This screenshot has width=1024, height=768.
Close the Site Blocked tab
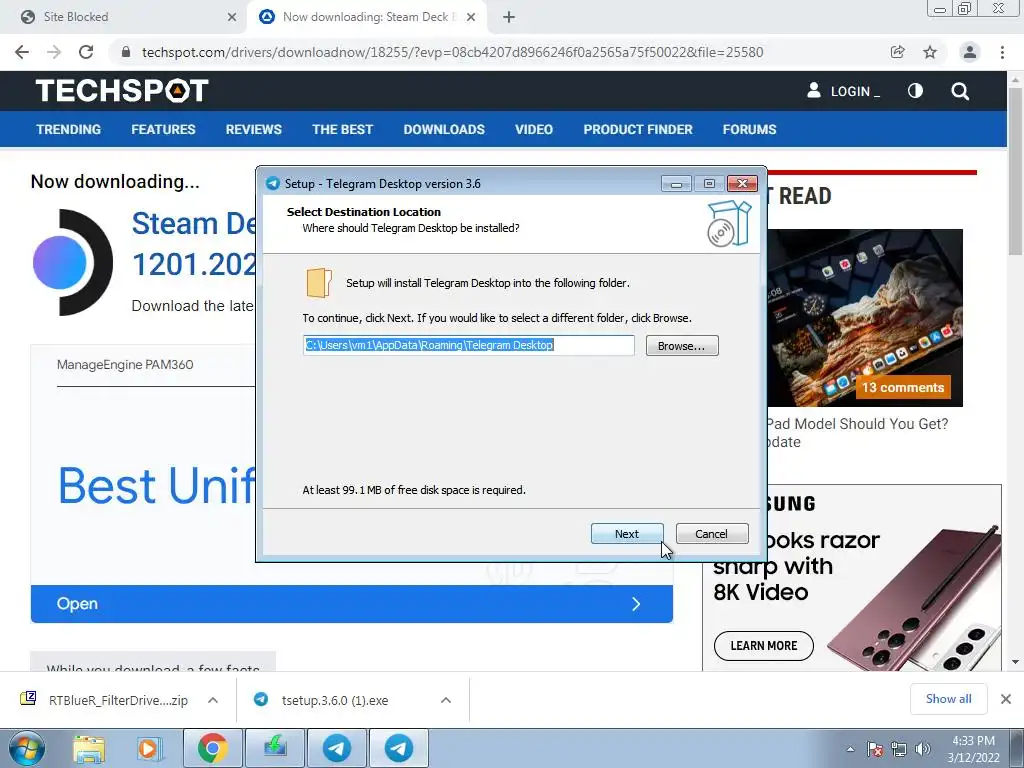pos(232,17)
